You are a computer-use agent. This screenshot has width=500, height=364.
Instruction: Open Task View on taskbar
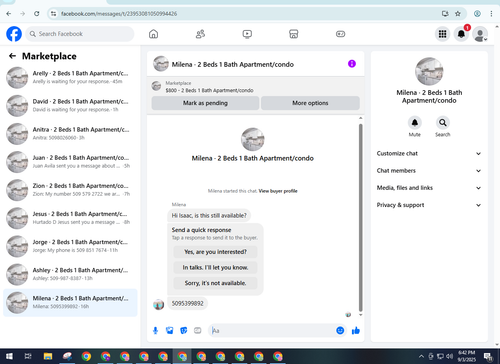click(x=28, y=356)
